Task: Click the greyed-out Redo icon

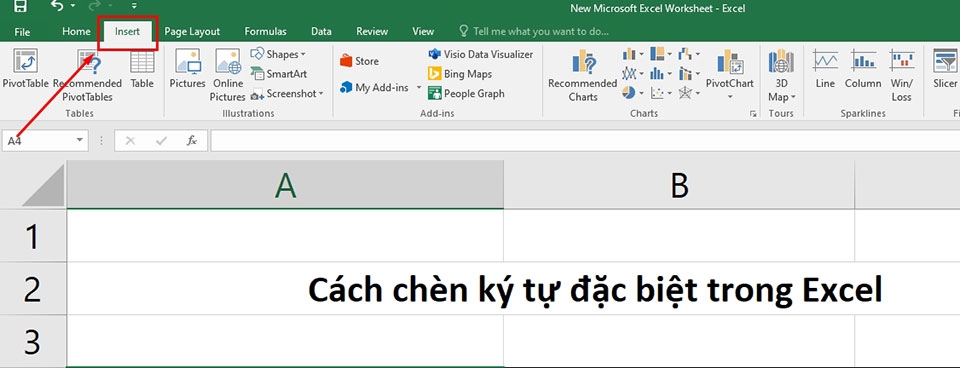Action: [x=94, y=6]
